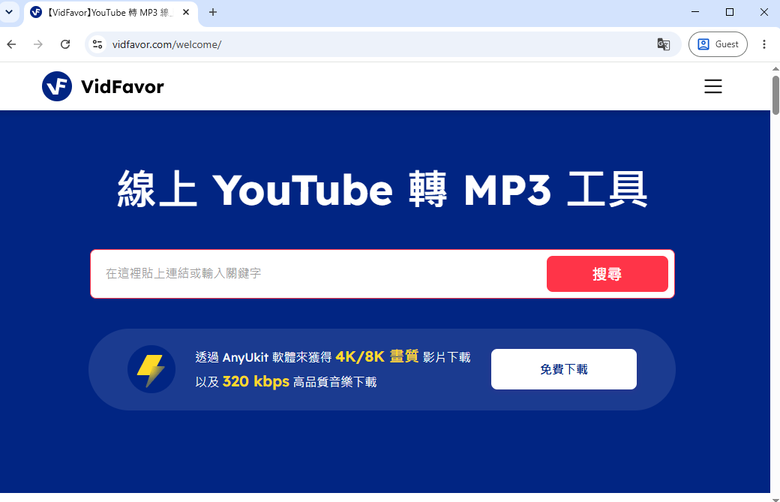Viewport: 780px width, 502px height.
Task: Close the VidFavor tab
Action: pyautogui.click(x=186, y=12)
